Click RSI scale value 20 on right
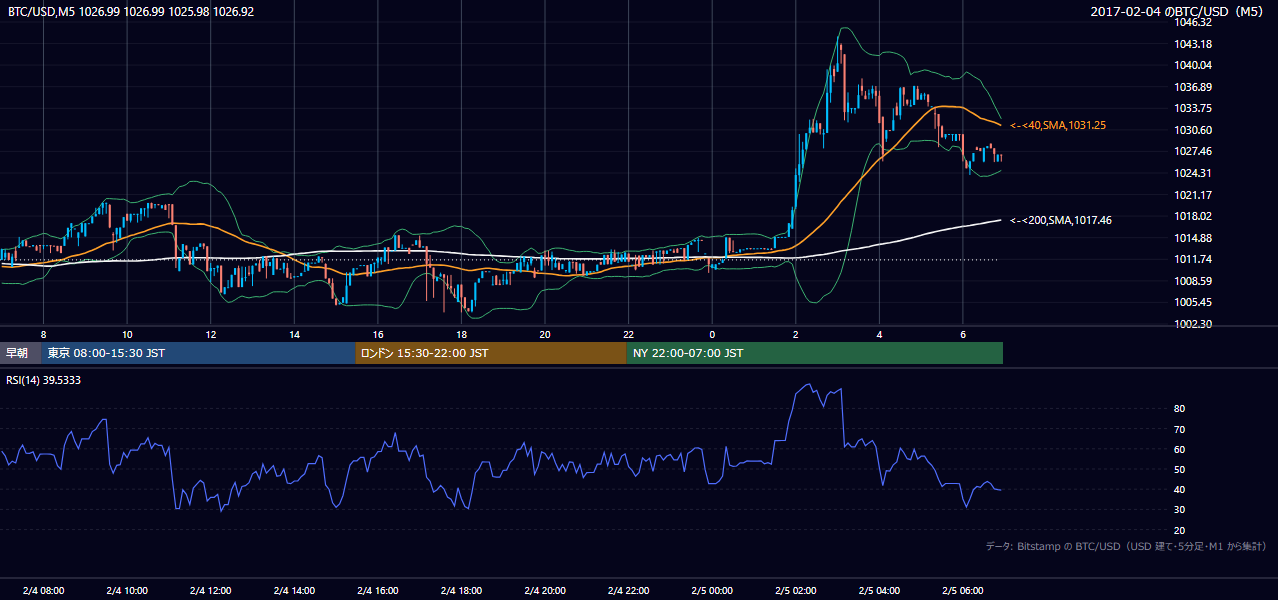Image resolution: width=1278 pixels, height=600 pixels. (1180, 530)
